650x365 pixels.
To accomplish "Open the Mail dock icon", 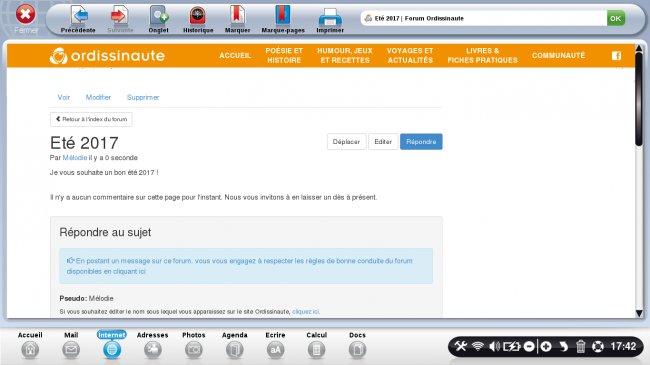I will 71,350.
